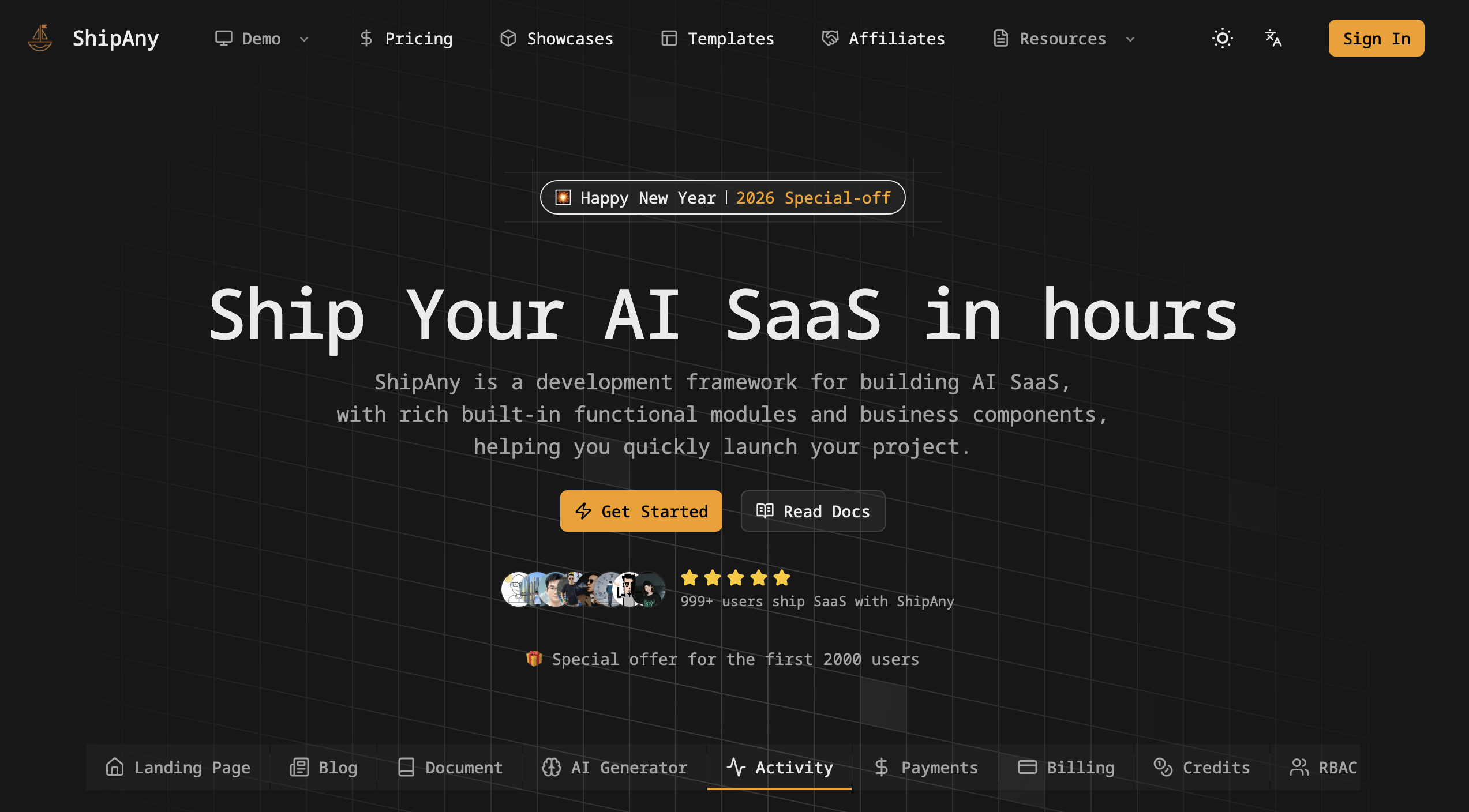Viewport: 1469px width, 812px height.
Task: Click the Showcases cube icon
Action: pos(508,38)
